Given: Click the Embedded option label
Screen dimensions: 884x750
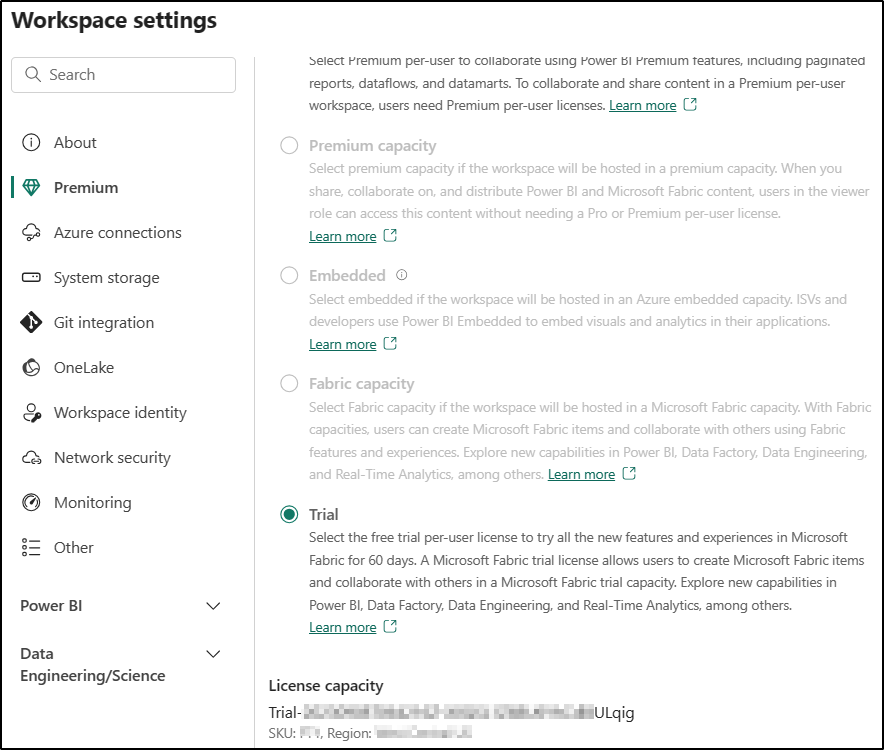Looking at the screenshot, I should click(x=347, y=276).
